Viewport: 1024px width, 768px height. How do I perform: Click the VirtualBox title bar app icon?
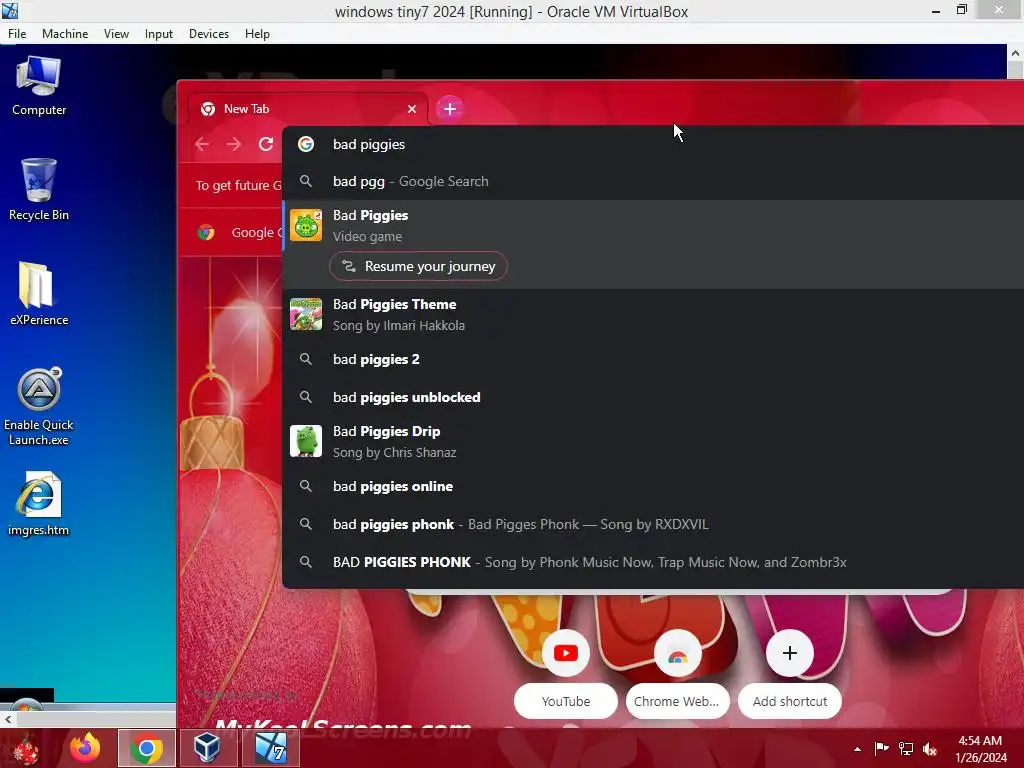click(10, 11)
